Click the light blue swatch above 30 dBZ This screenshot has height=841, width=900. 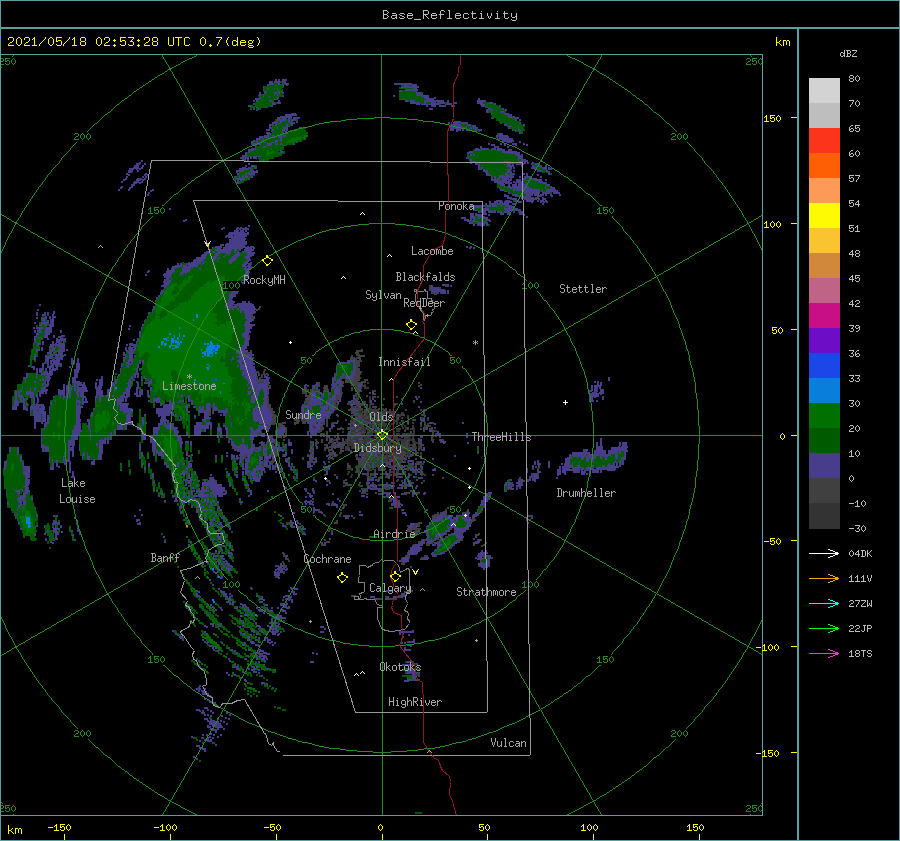[824, 390]
